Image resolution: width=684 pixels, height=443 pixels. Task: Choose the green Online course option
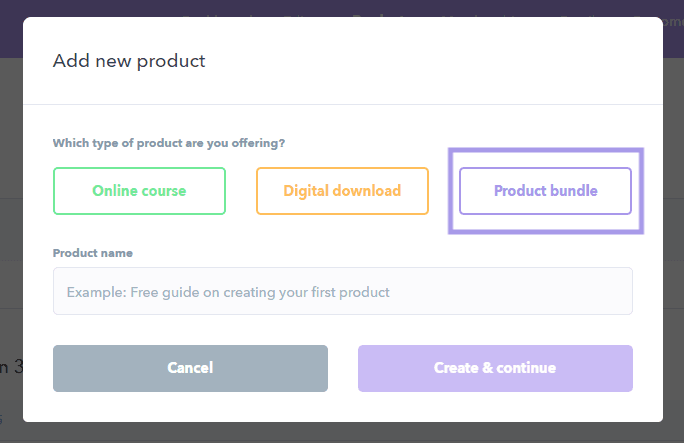139,191
